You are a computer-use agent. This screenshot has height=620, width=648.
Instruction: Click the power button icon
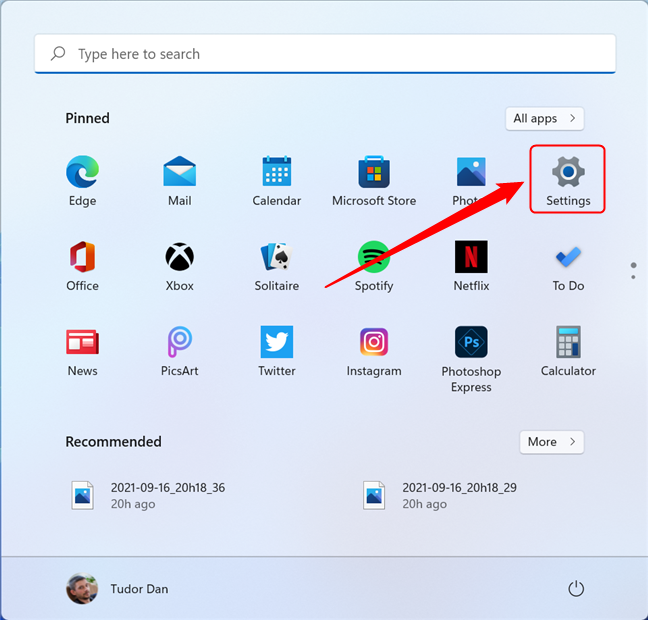pos(576,589)
